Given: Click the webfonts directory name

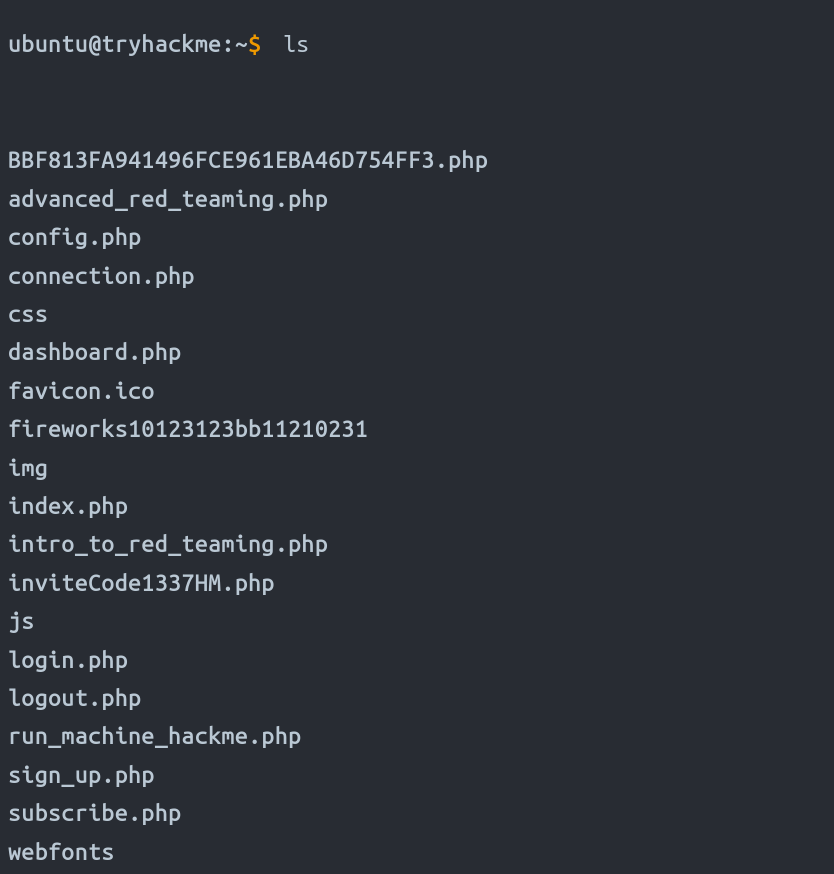Looking at the screenshot, I should point(61,852).
